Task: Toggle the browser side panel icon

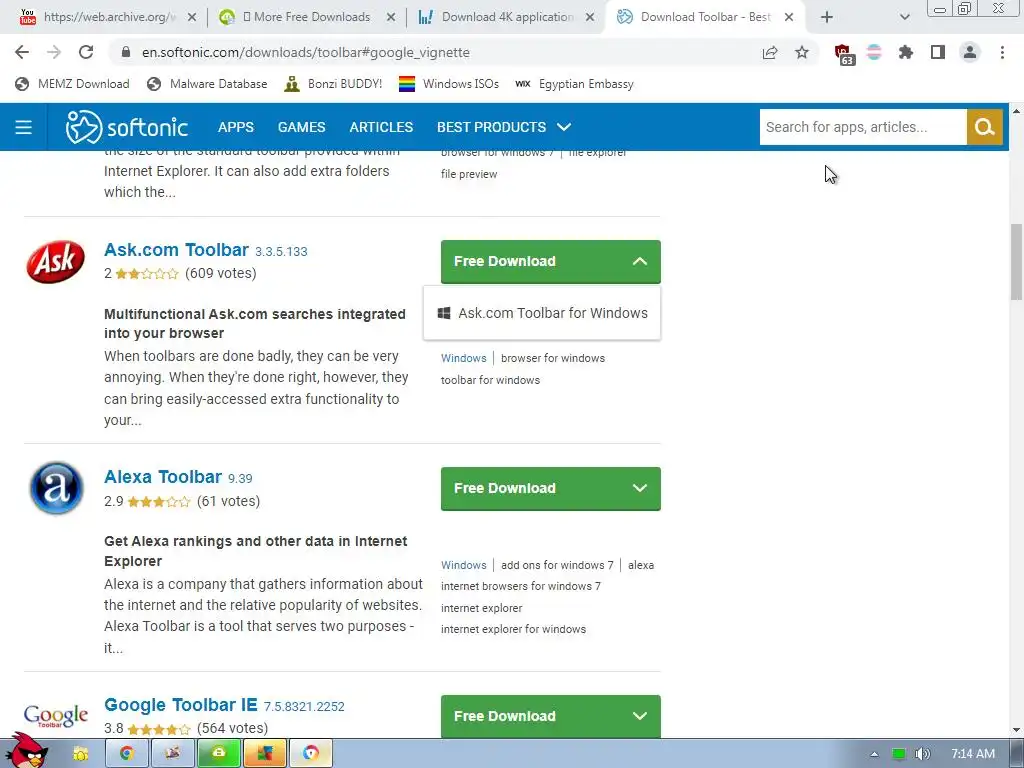Action: [x=938, y=52]
